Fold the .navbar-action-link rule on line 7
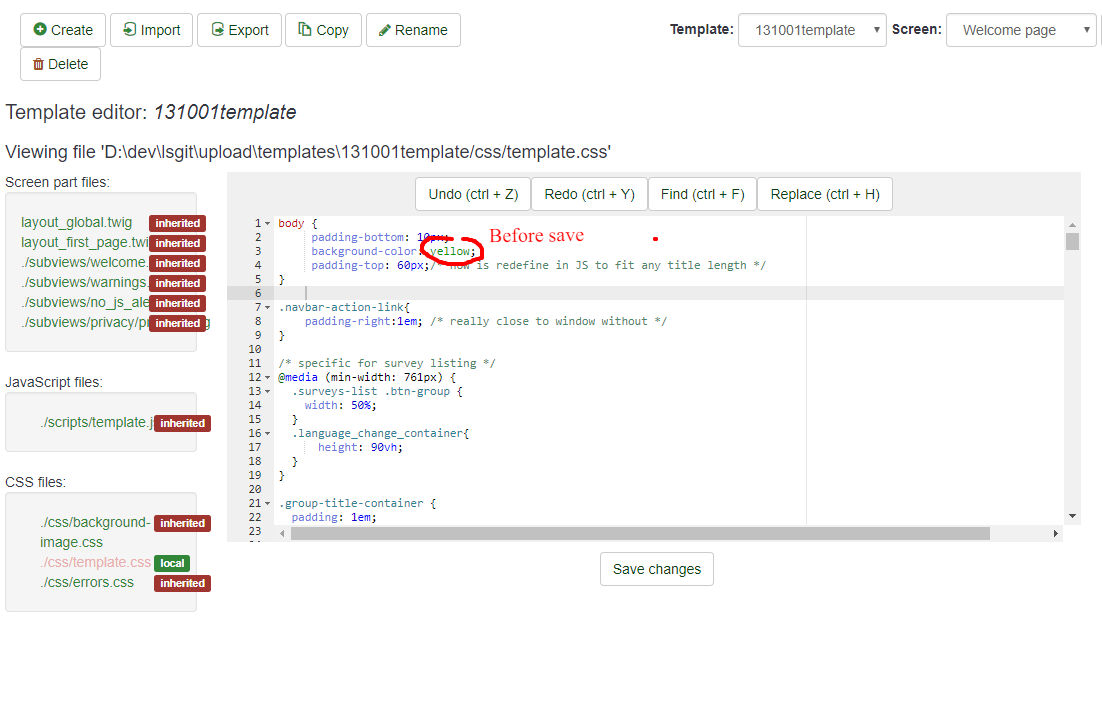This screenshot has height=708, width=1102. (x=267, y=308)
